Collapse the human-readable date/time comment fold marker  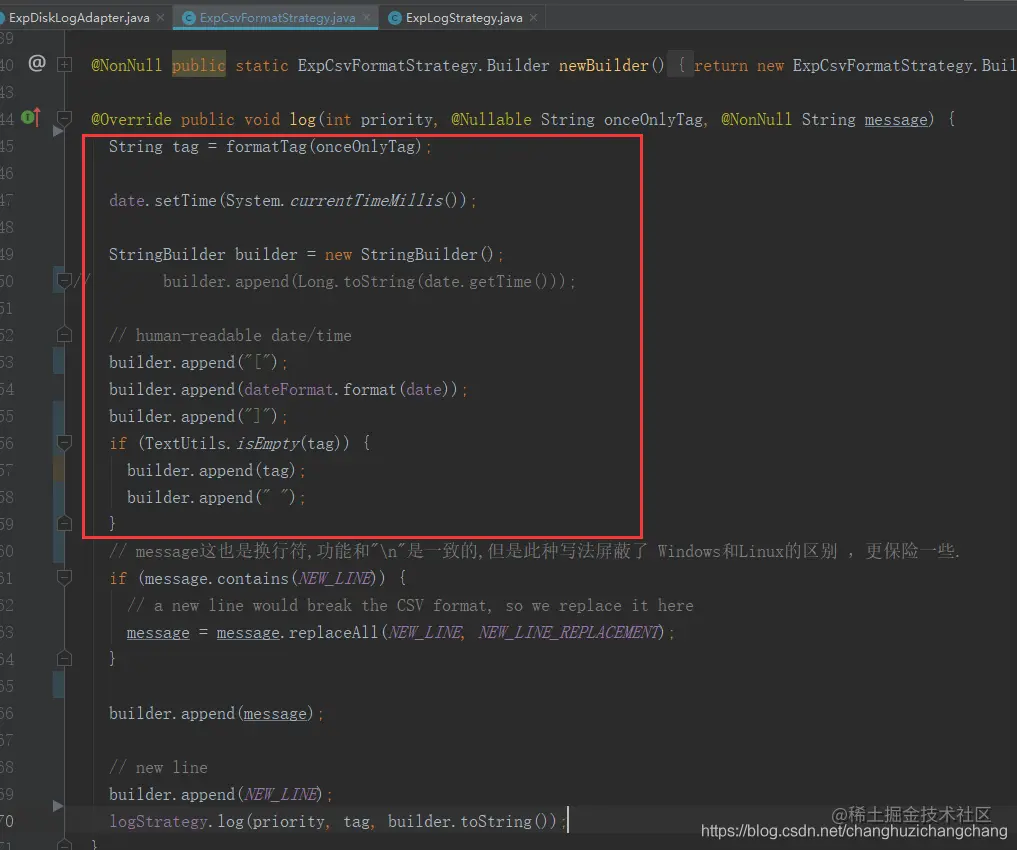pyautogui.click(x=64, y=335)
